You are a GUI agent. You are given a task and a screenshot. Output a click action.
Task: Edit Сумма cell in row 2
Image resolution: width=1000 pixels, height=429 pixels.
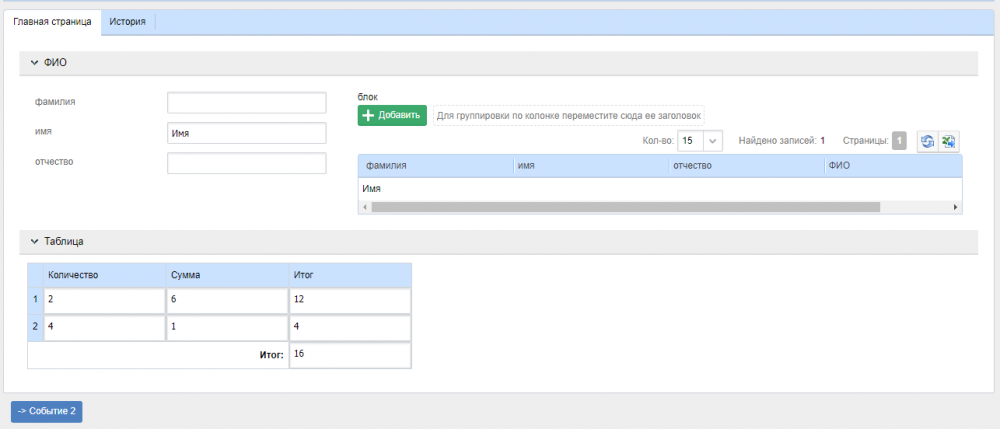pyautogui.click(x=227, y=328)
